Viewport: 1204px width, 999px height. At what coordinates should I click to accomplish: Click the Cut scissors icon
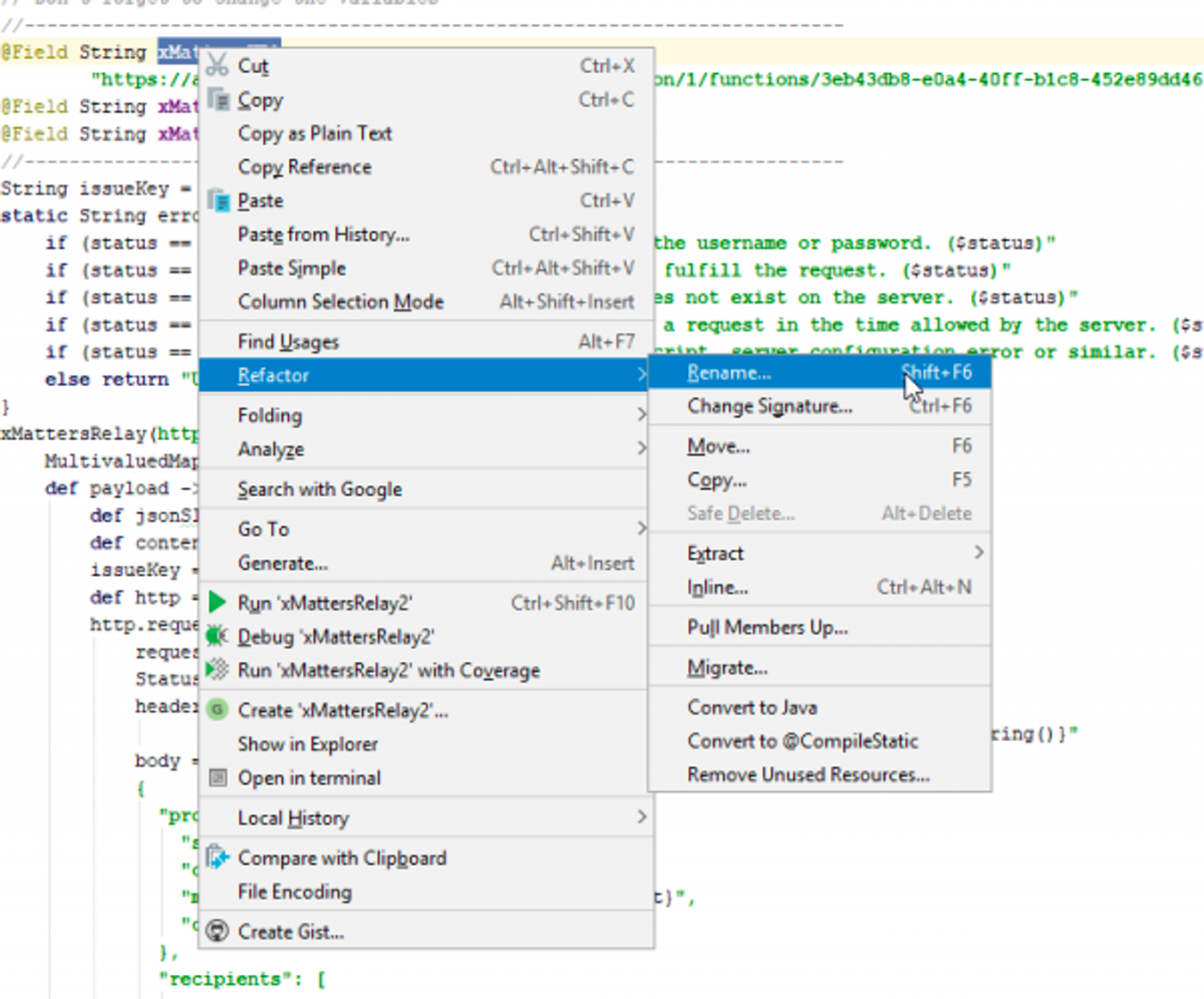[x=218, y=65]
